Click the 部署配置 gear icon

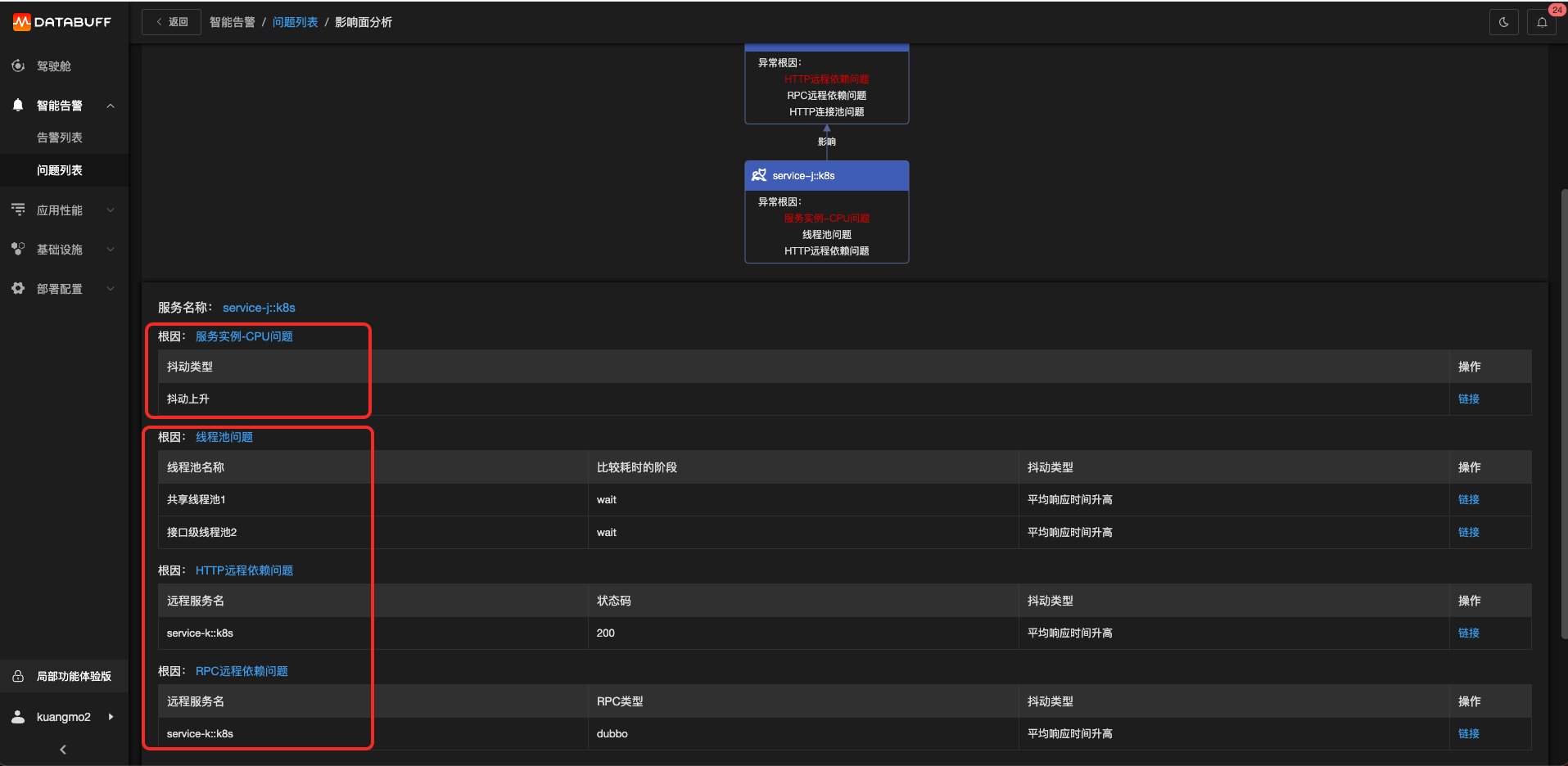click(18, 288)
